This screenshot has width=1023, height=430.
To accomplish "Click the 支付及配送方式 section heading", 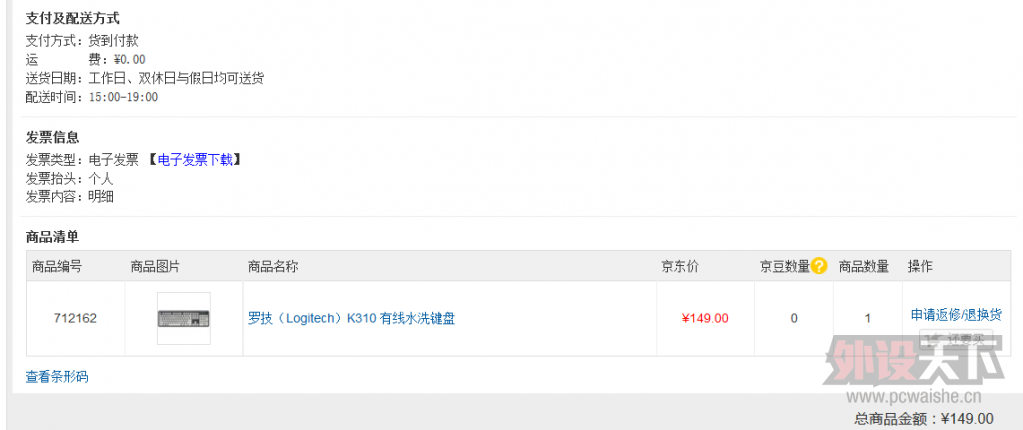I will pos(73,19).
